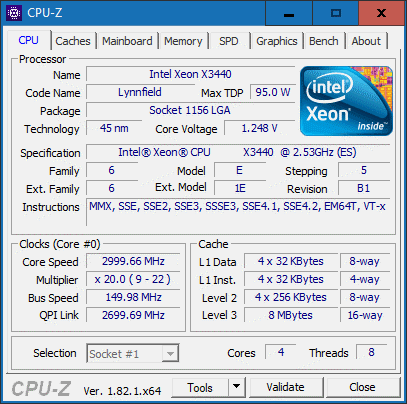407x404 pixels.
Task: Minimize the CPU-Z window
Action: tap(289, 13)
